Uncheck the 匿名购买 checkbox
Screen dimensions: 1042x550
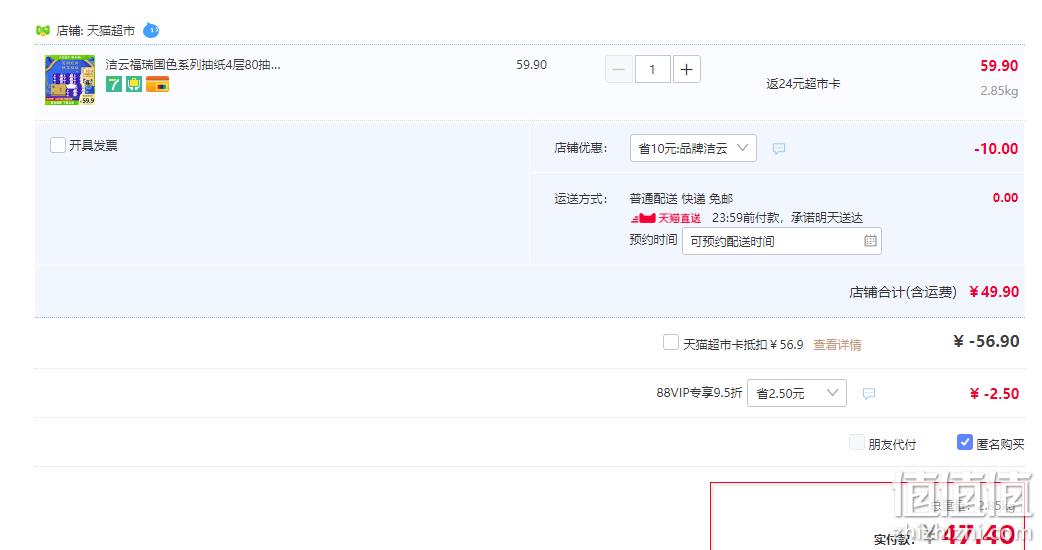pos(964,442)
